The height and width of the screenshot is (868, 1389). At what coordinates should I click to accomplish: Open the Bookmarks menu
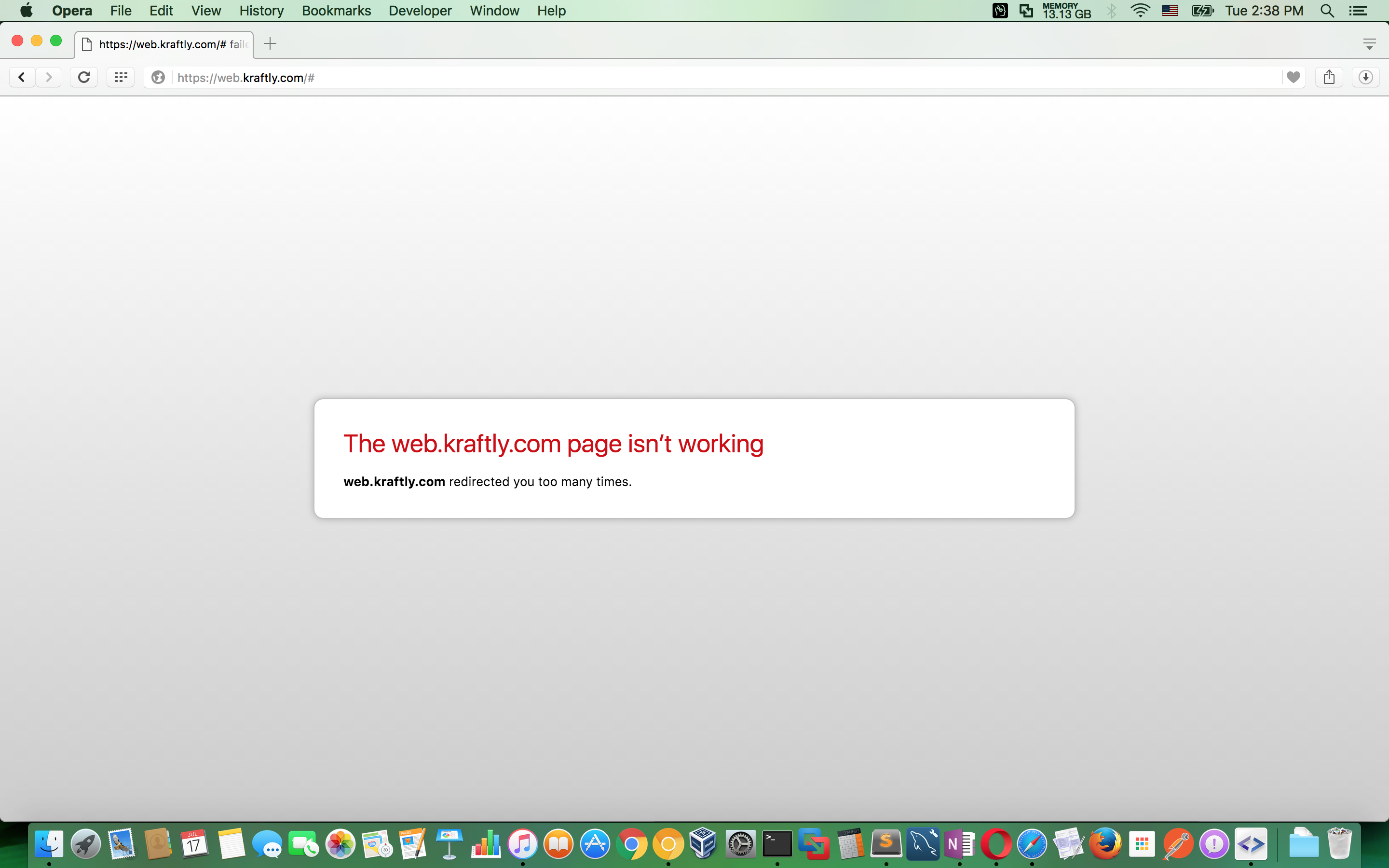pos(336,11)
